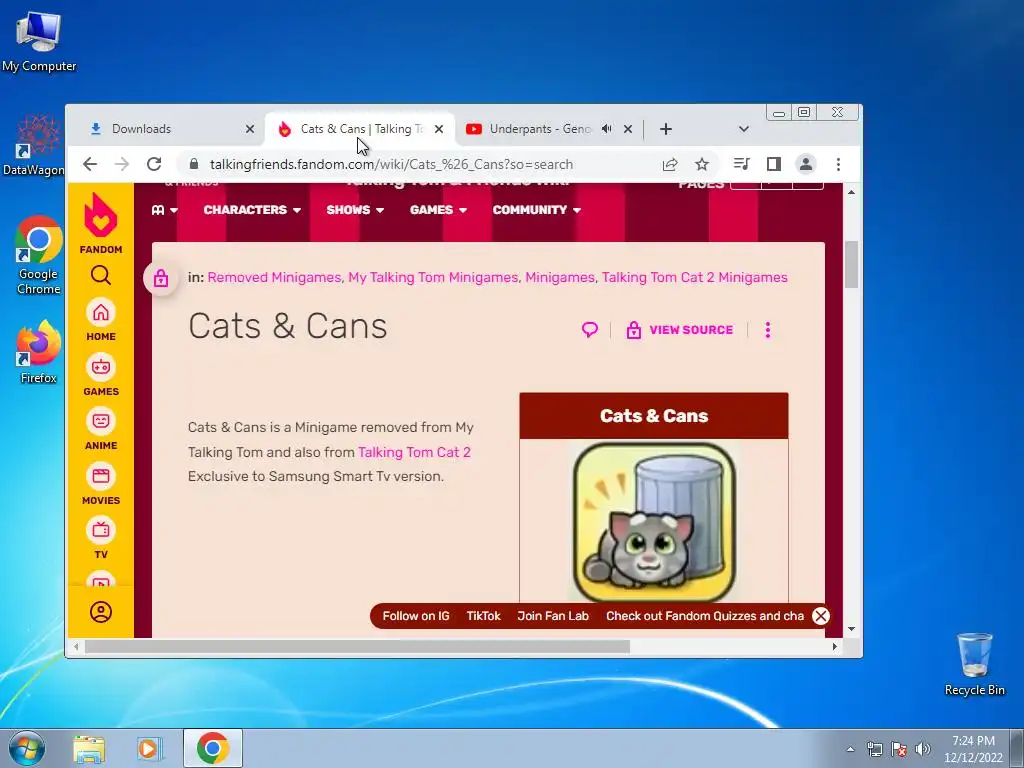1024x768 pixels.
Task: Open Removed Minigames category link
Action: point(274,278)
